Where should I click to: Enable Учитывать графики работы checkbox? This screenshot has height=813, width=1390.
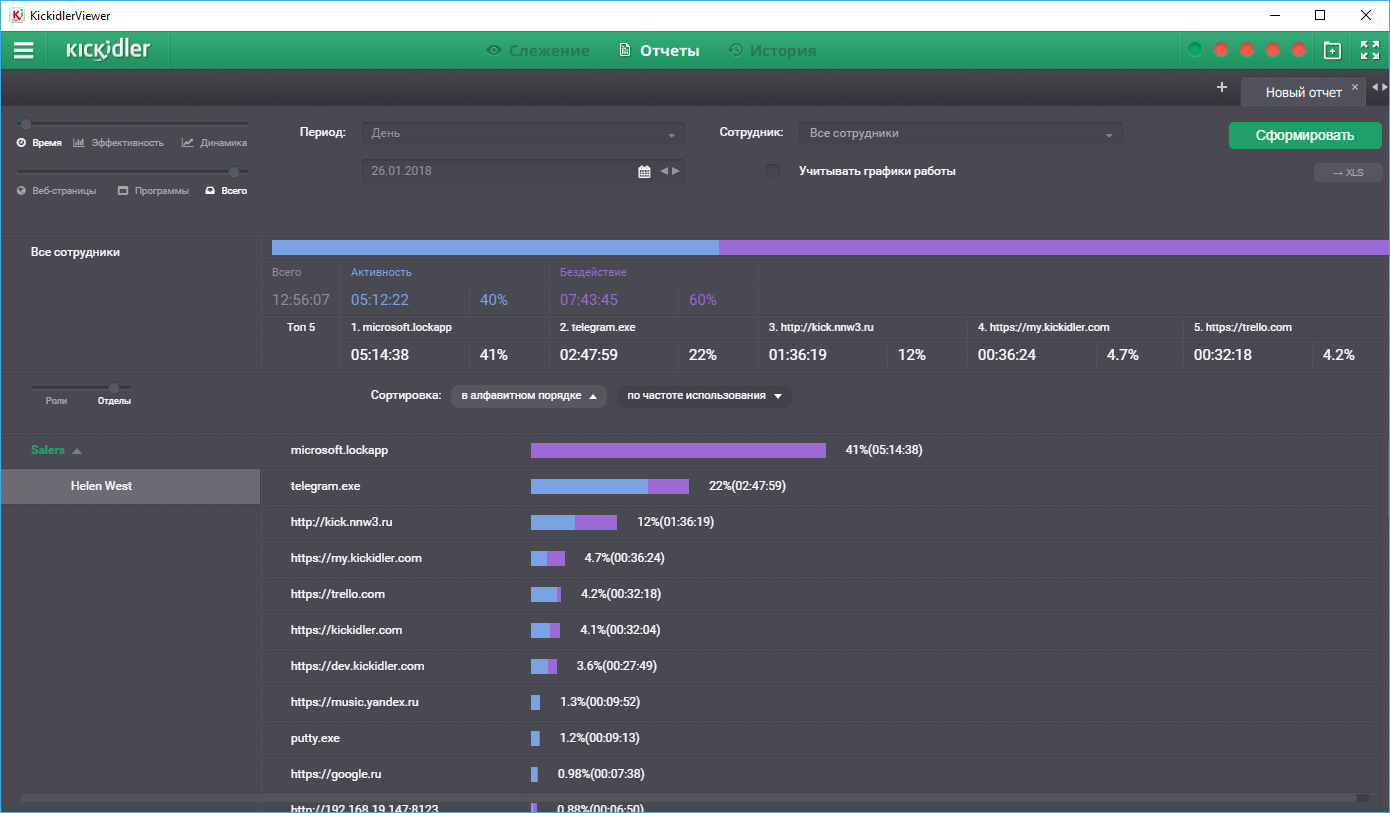[x=773, y=171]
